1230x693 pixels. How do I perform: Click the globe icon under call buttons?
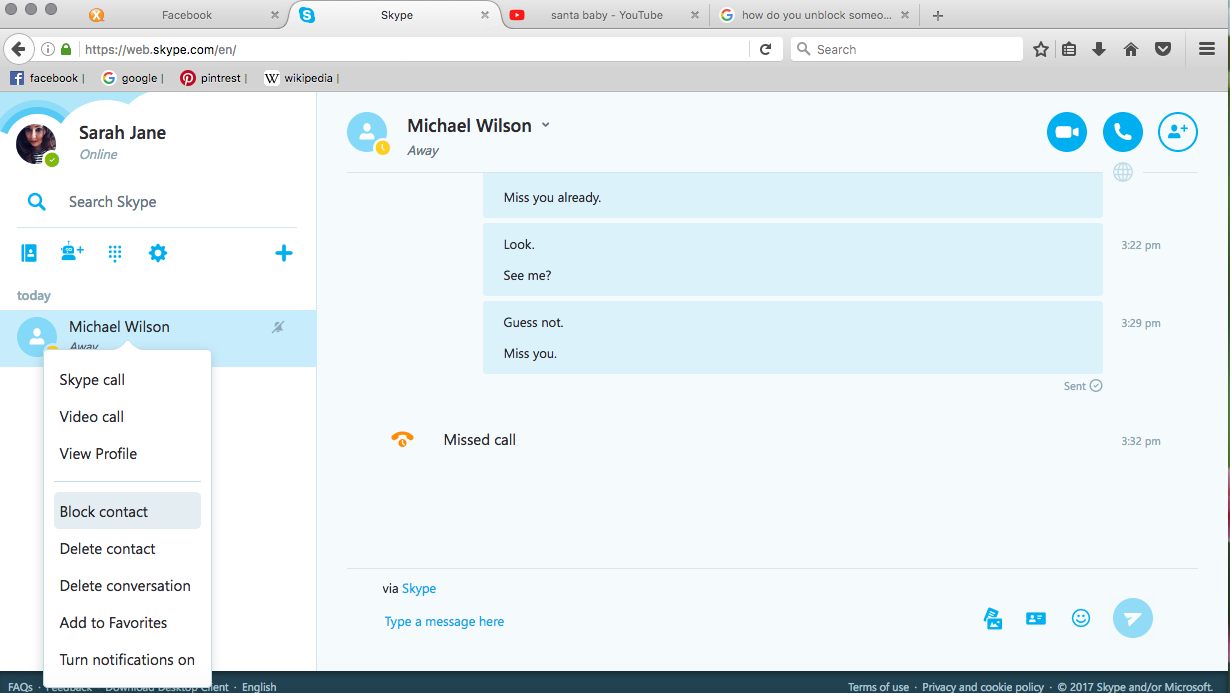pos(1123,172)
